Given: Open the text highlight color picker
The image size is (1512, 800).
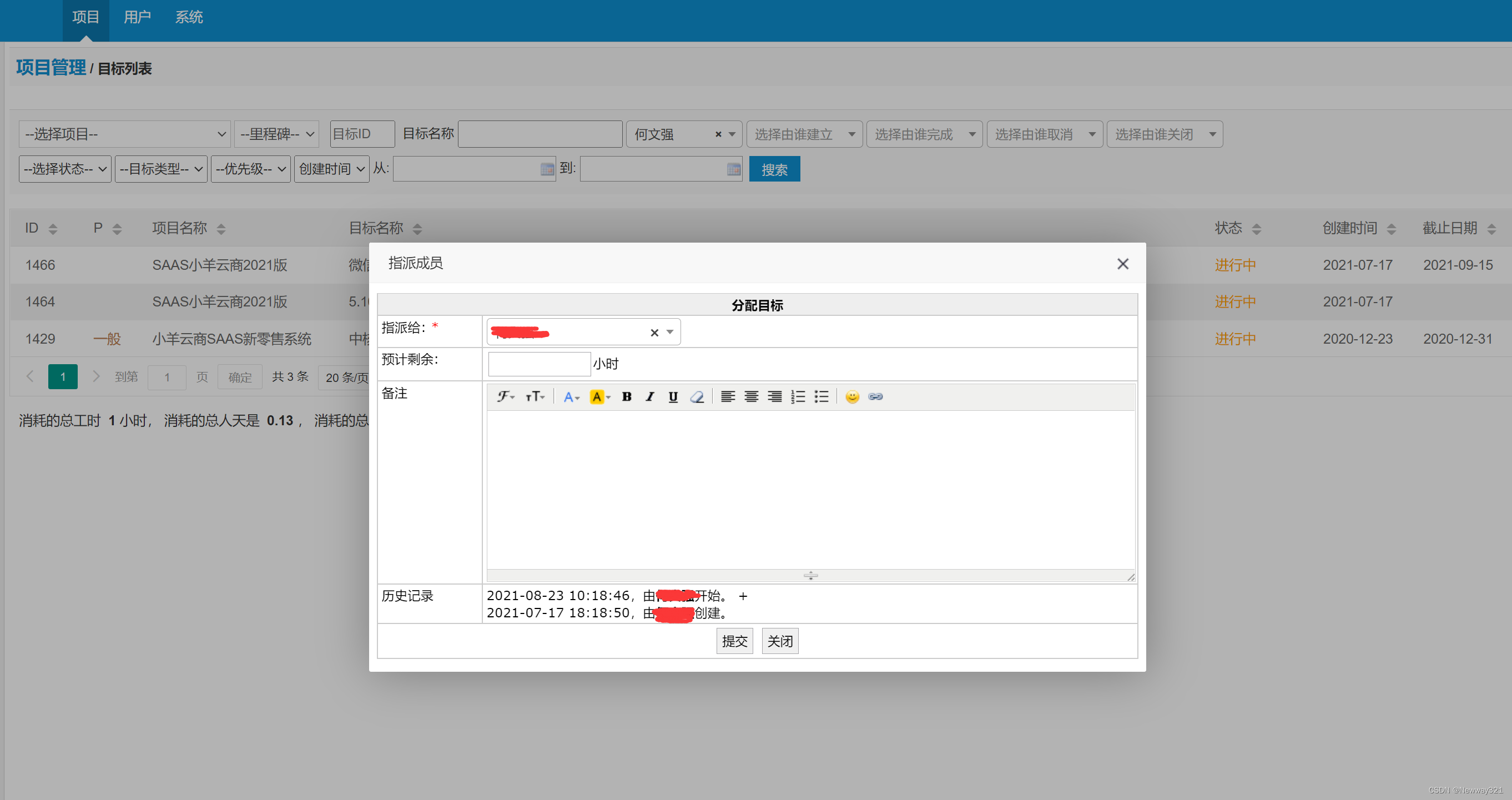Looking at the screenshot, I should coord(600,397).
